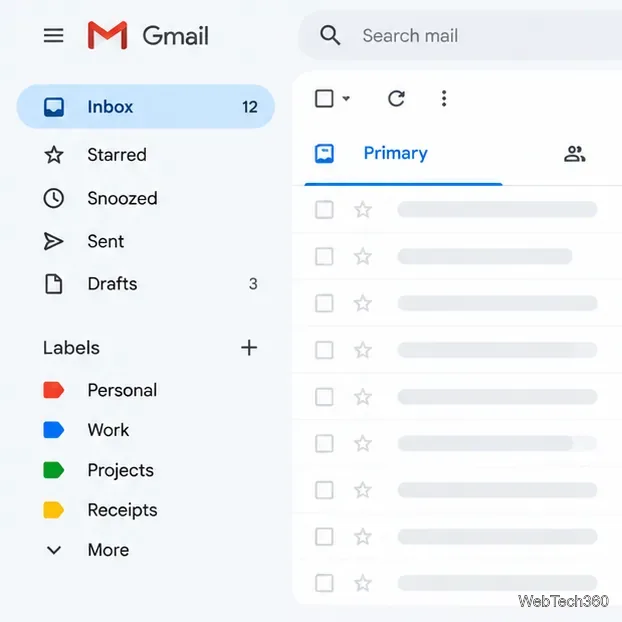
Task: Click the Drafts document icon
Action: click(x=54, y=284)
